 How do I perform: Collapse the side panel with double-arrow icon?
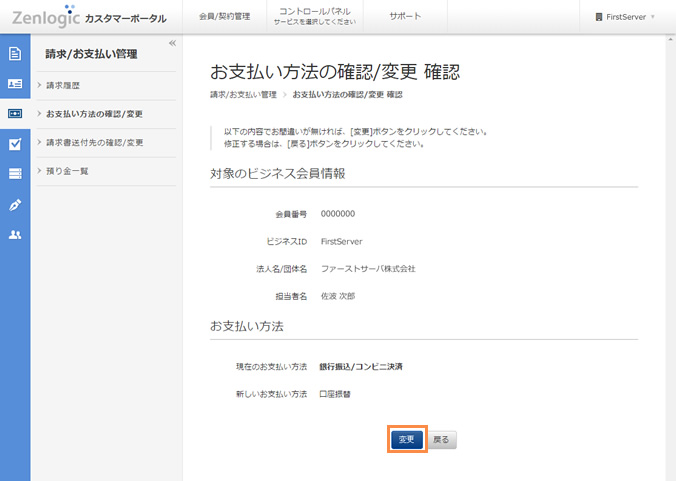pos(172,43)
